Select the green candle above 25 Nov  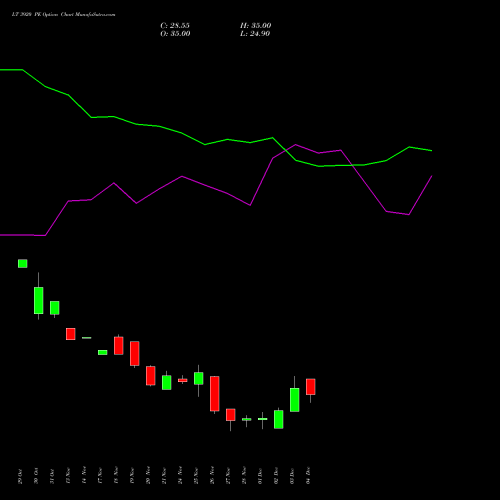pos(199,378)
